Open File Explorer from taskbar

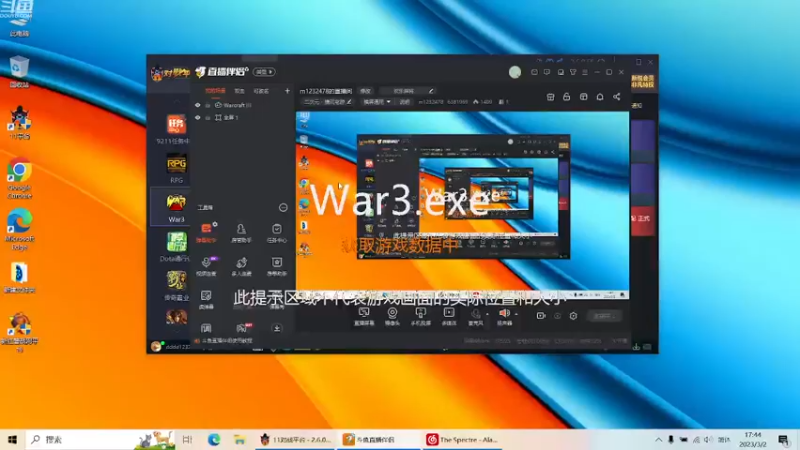pyautogui.click(x=239, y=439)
